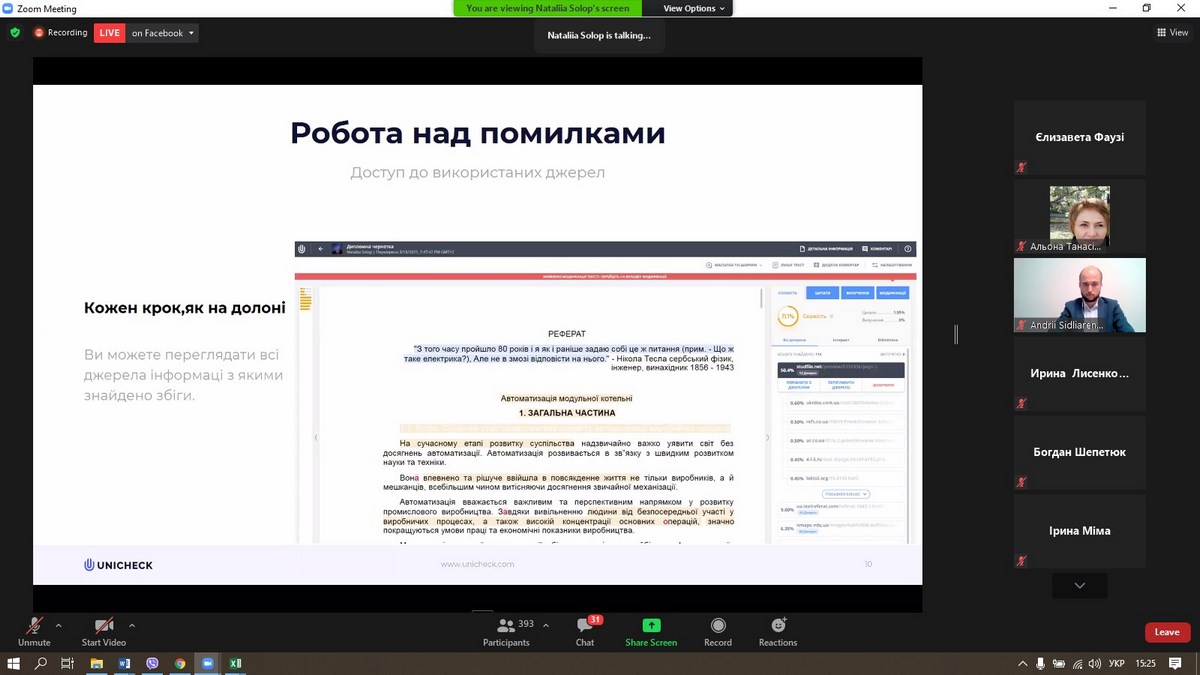Screen dimensions: 1200x675
Task: Unmute the microphone
Action: click(34, 629)
